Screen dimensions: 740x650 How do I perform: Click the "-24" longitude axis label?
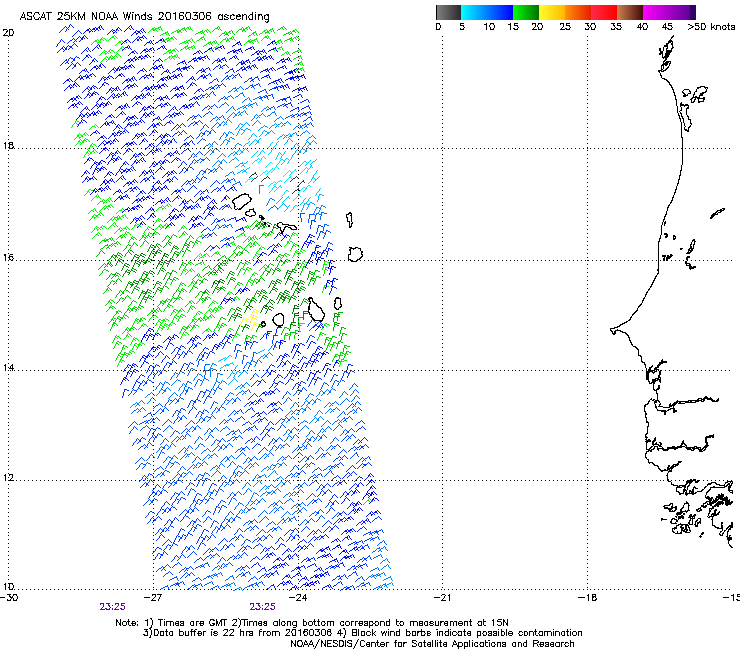tap(298, 598)
